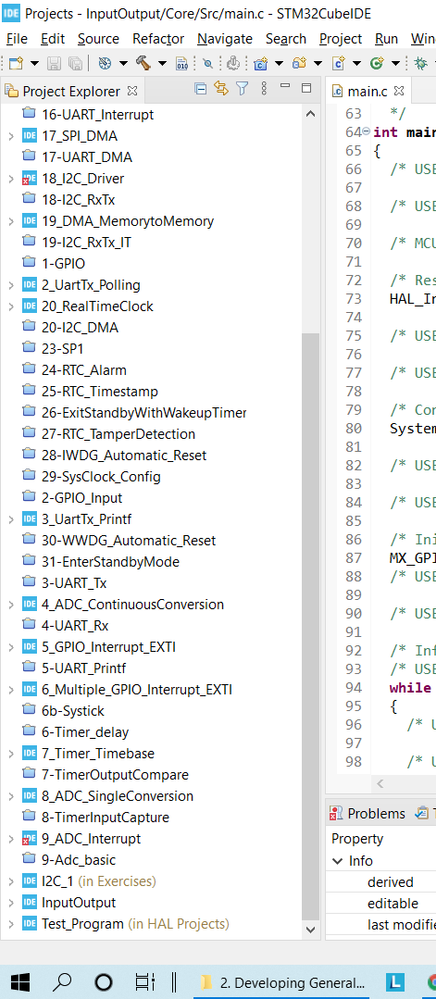Open the File menu

17,39
